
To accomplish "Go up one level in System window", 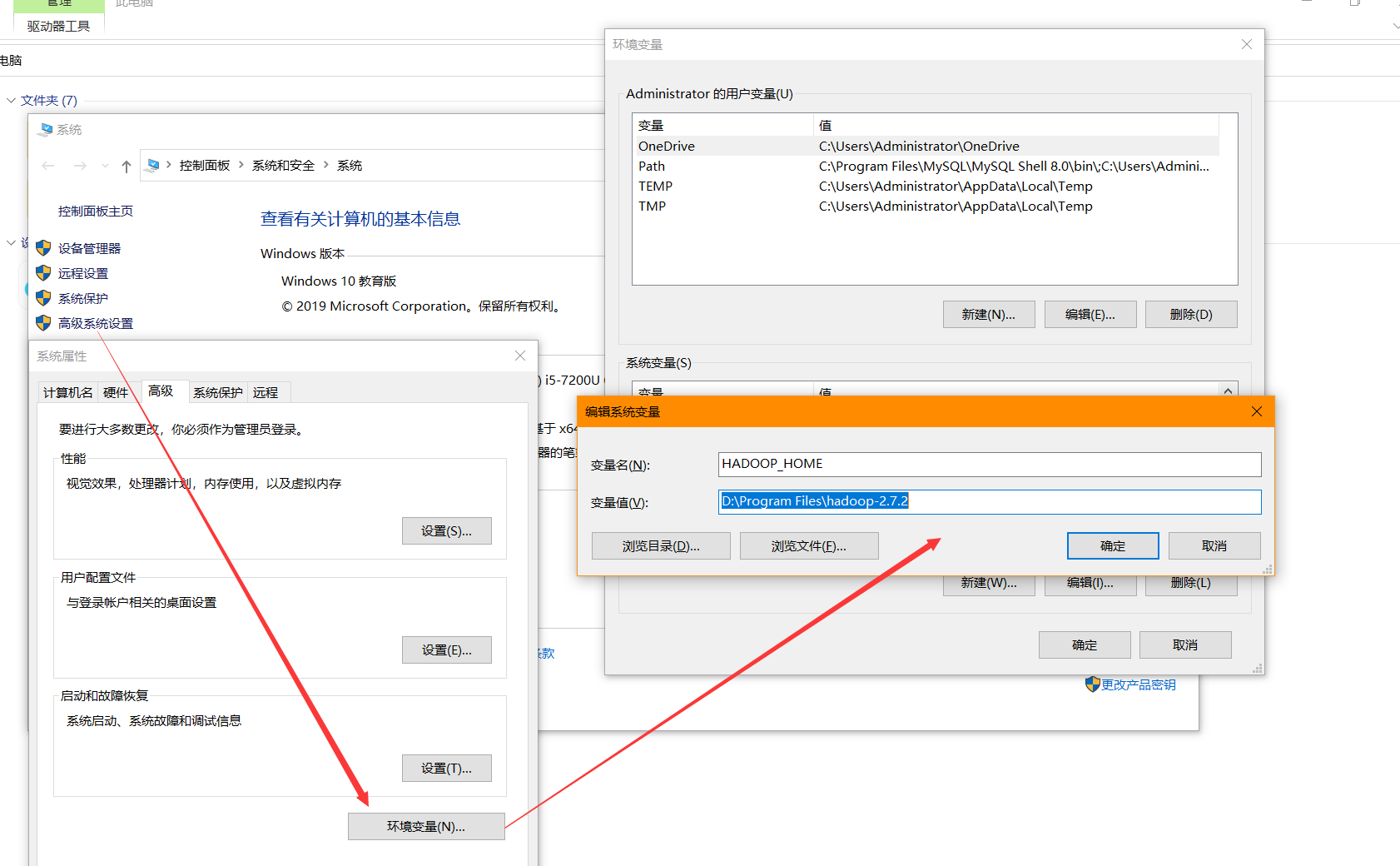I will pos(127,167).
